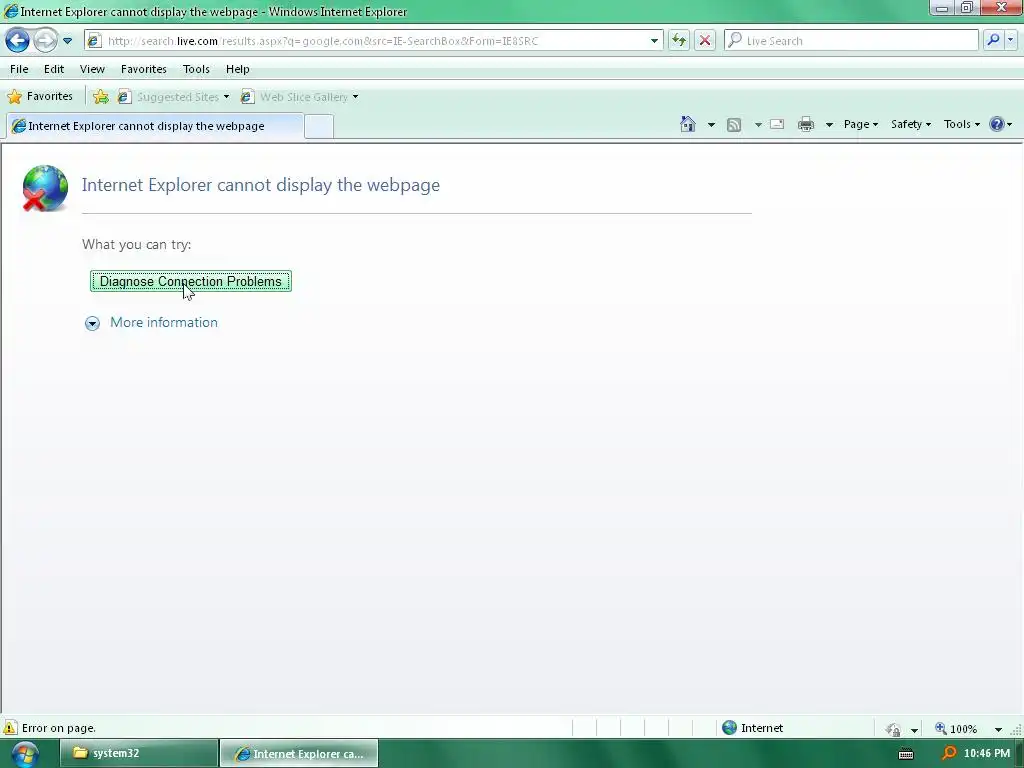Open the File menu

19,69
